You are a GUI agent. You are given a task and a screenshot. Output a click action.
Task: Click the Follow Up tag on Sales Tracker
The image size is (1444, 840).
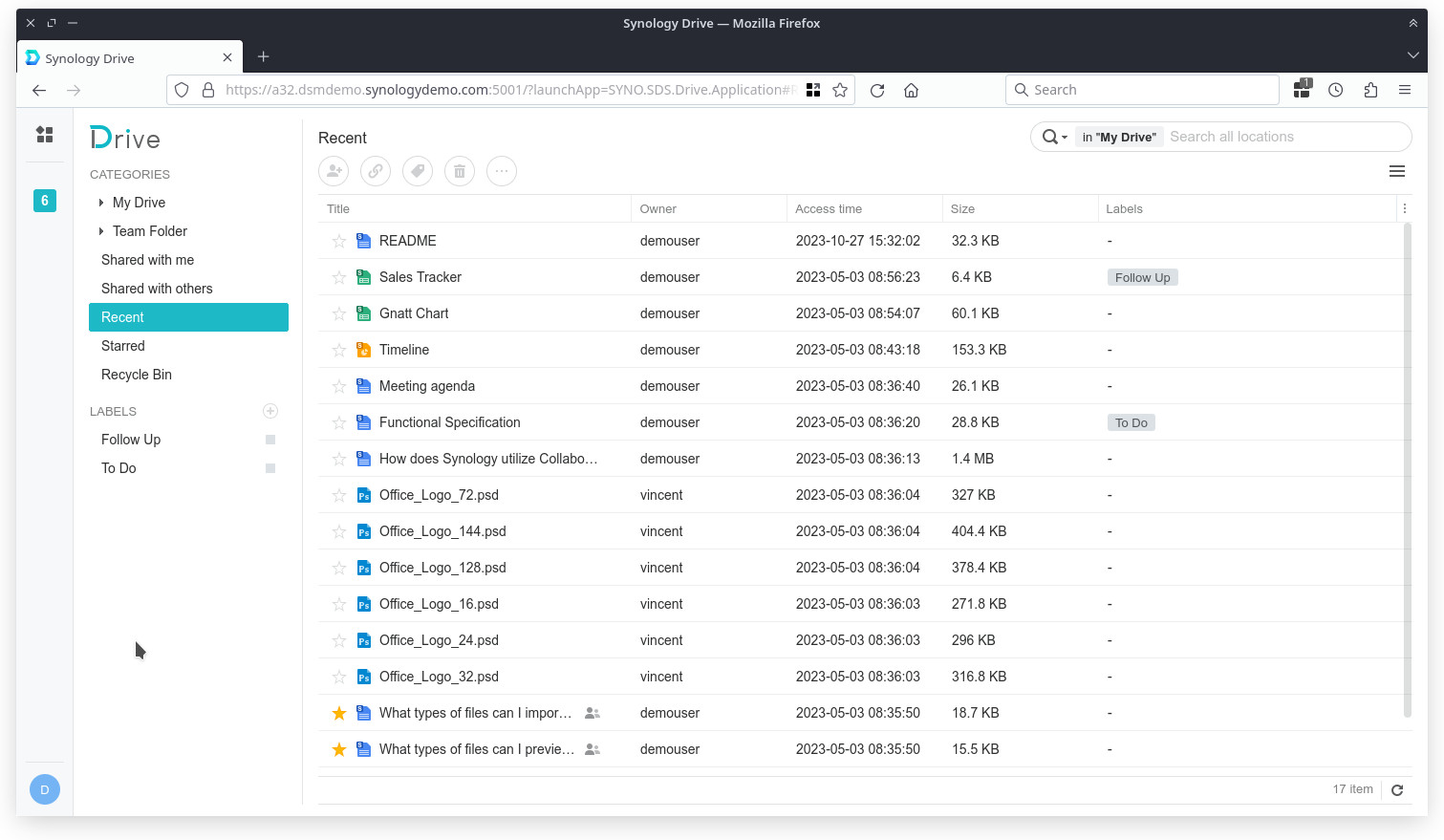click(x=1142, y=277)
